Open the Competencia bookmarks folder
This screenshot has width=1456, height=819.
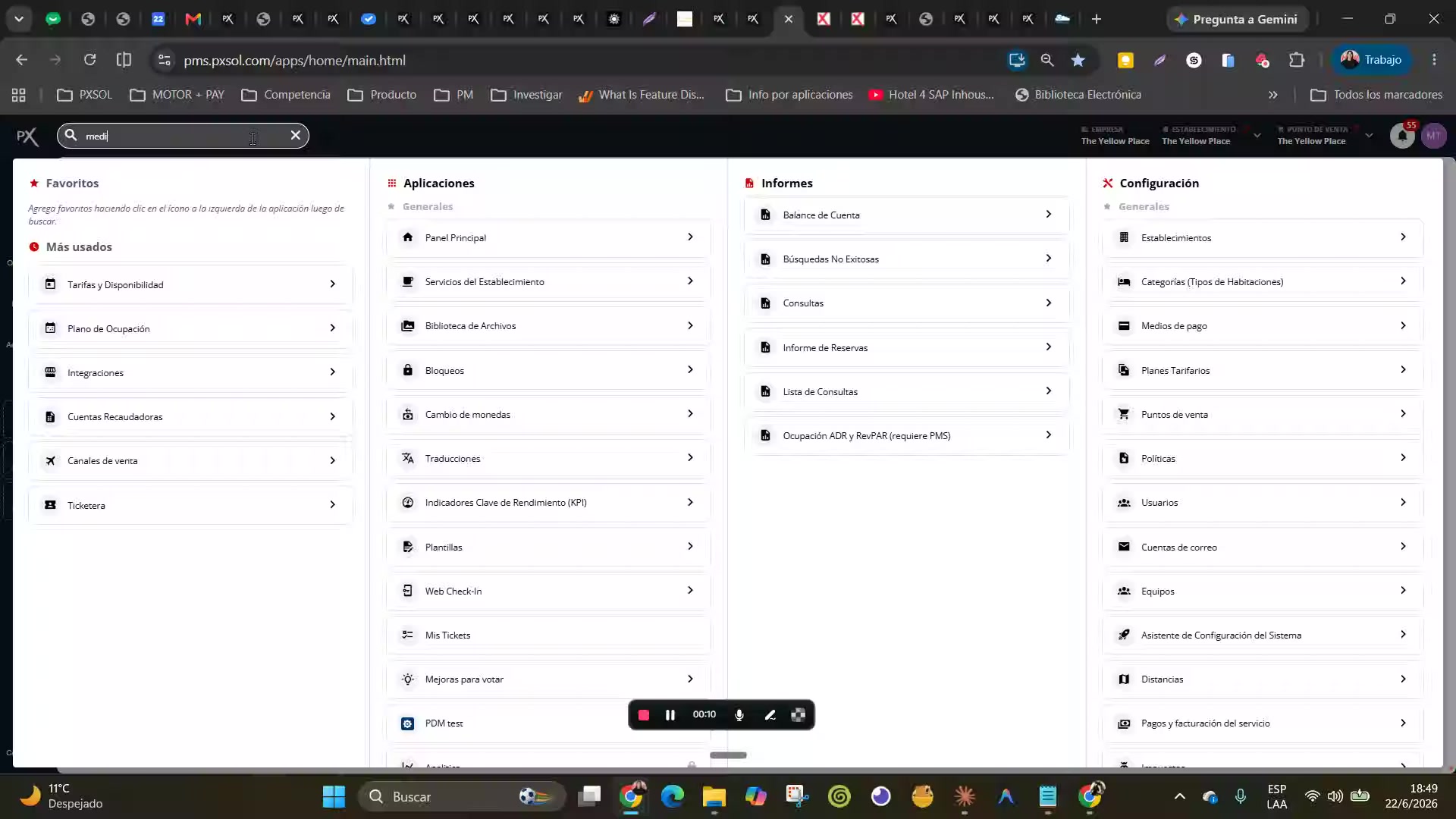tap(286, 95)
